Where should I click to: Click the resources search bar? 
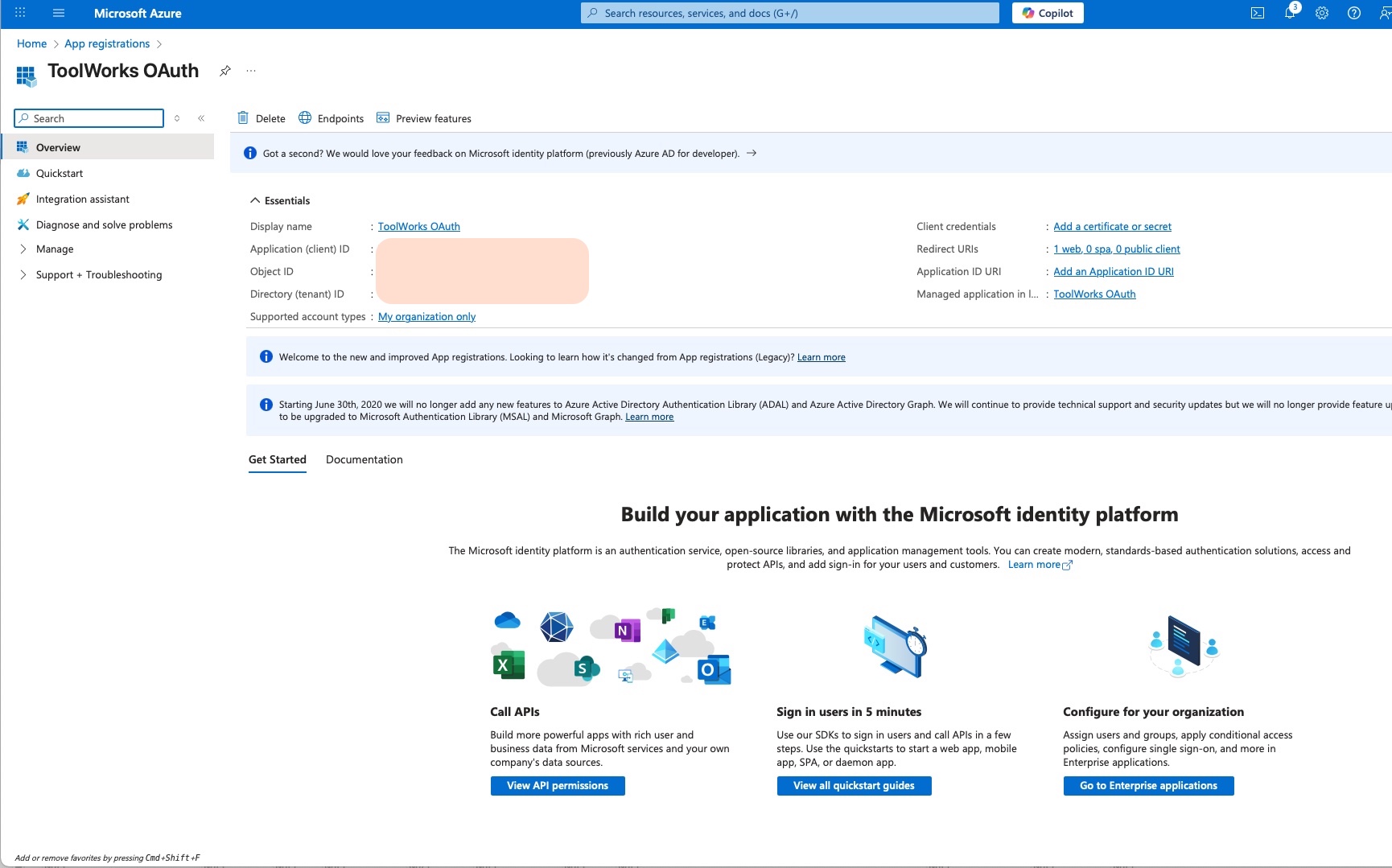789,13
